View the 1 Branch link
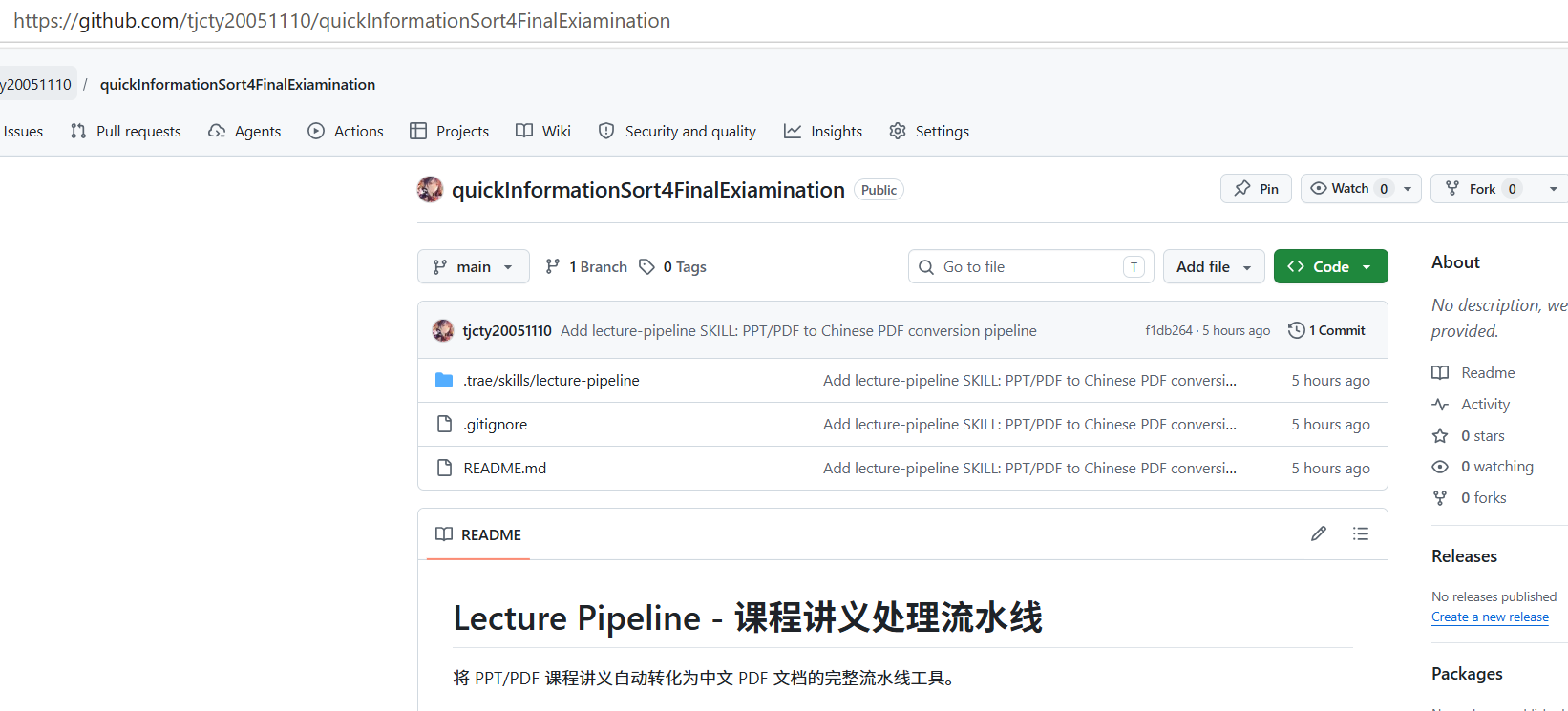This screenshot has height=711, width=1568. (x=586, y=266)
